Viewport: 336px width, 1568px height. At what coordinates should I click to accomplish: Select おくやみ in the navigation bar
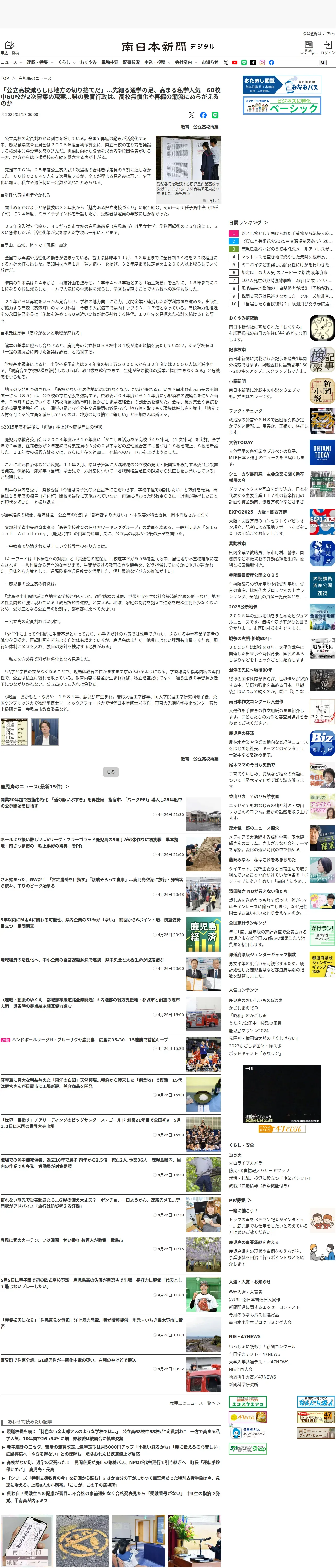pos(88,62)
